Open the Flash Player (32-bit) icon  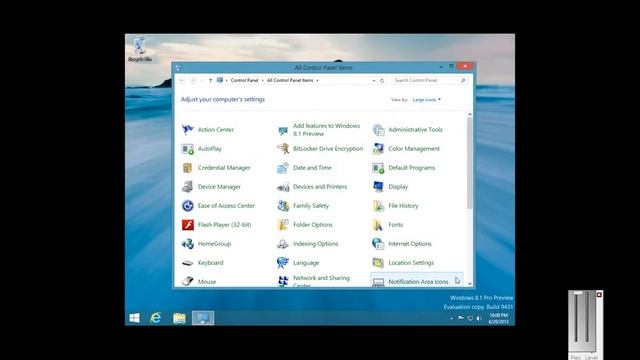187,225
